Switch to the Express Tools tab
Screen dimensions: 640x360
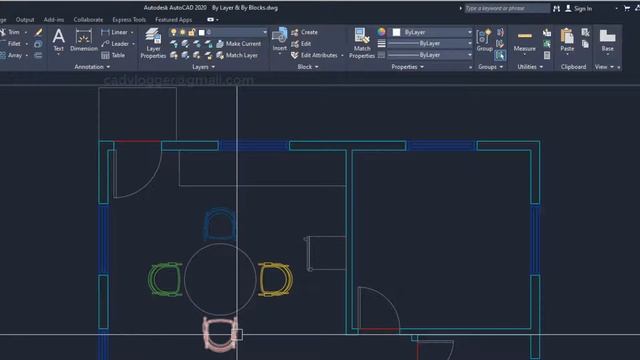coord(129,20)
